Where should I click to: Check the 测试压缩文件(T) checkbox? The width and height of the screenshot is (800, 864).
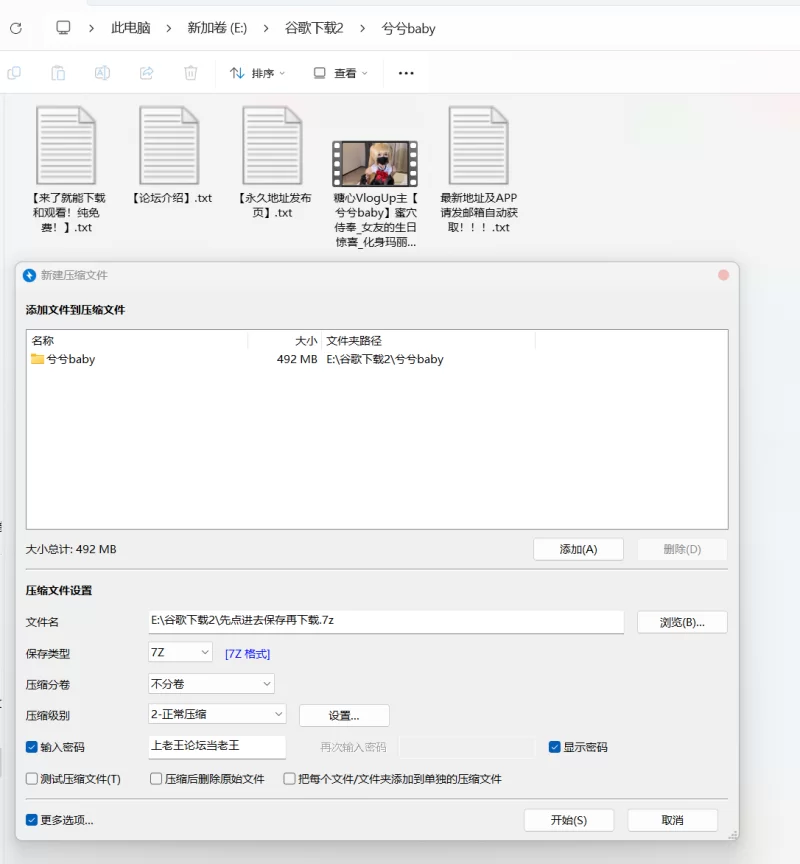[x=32, y=779]
